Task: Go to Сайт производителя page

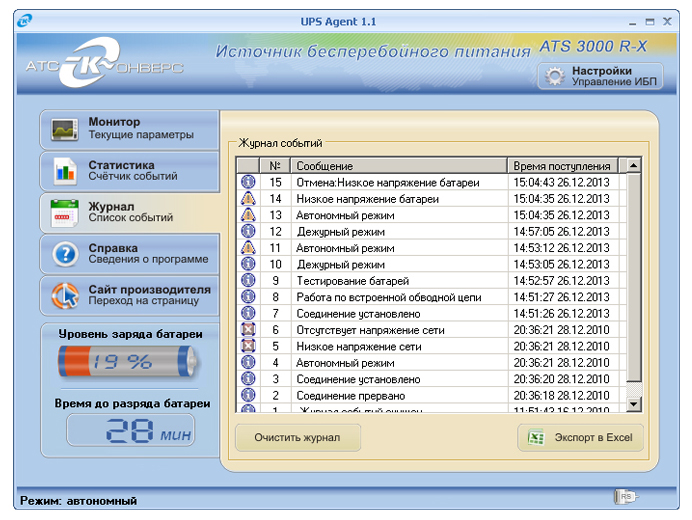Action: [129, 296]
